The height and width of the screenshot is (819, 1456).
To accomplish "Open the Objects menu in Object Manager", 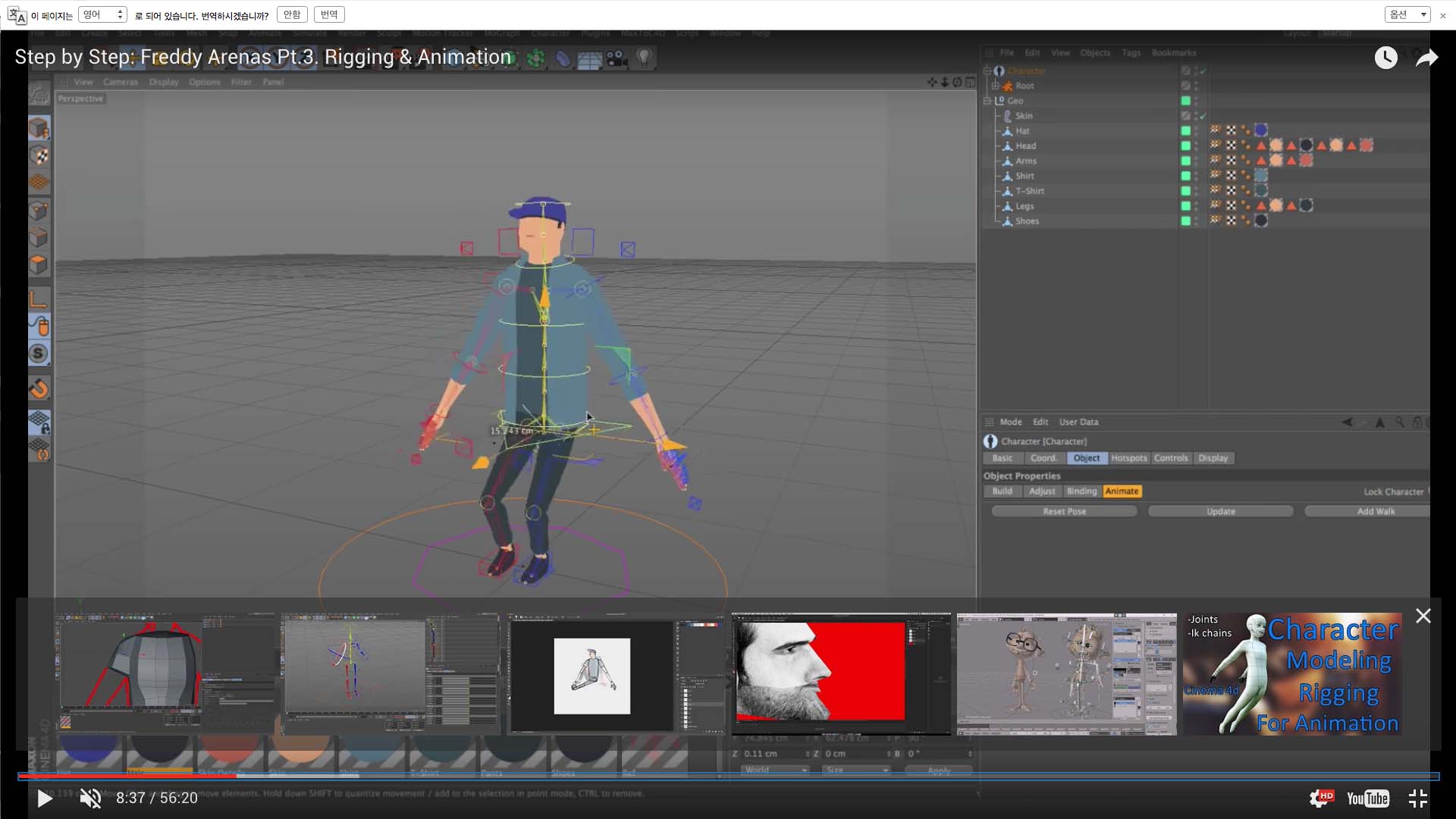I will 1095,52.
